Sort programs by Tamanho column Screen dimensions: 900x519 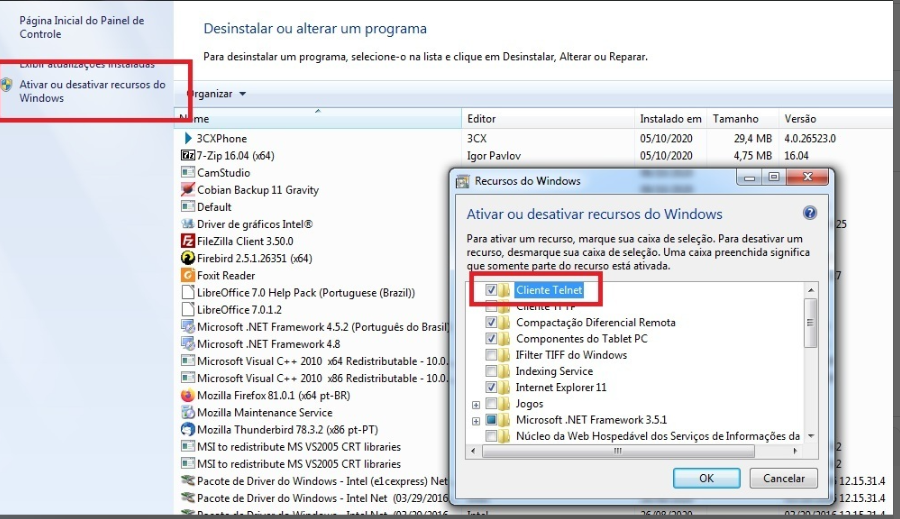point(742,119)
